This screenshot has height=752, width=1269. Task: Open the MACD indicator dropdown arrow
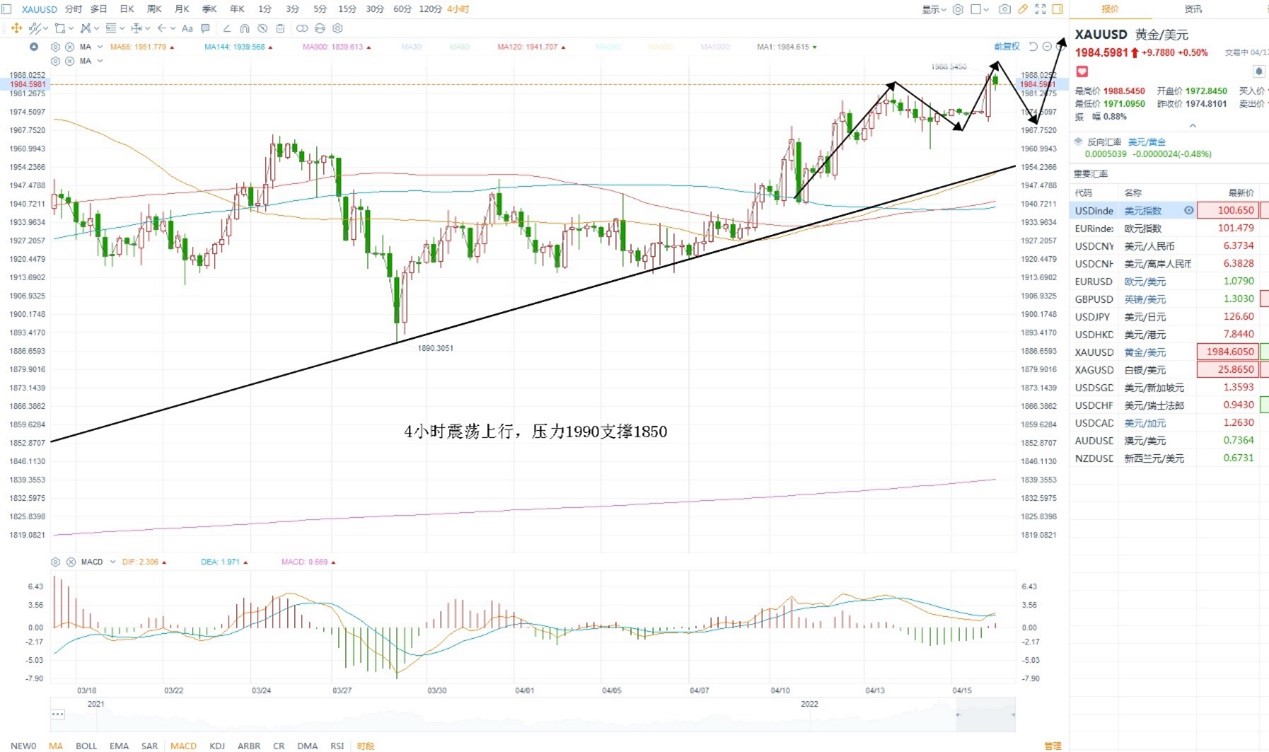[112, 562]
